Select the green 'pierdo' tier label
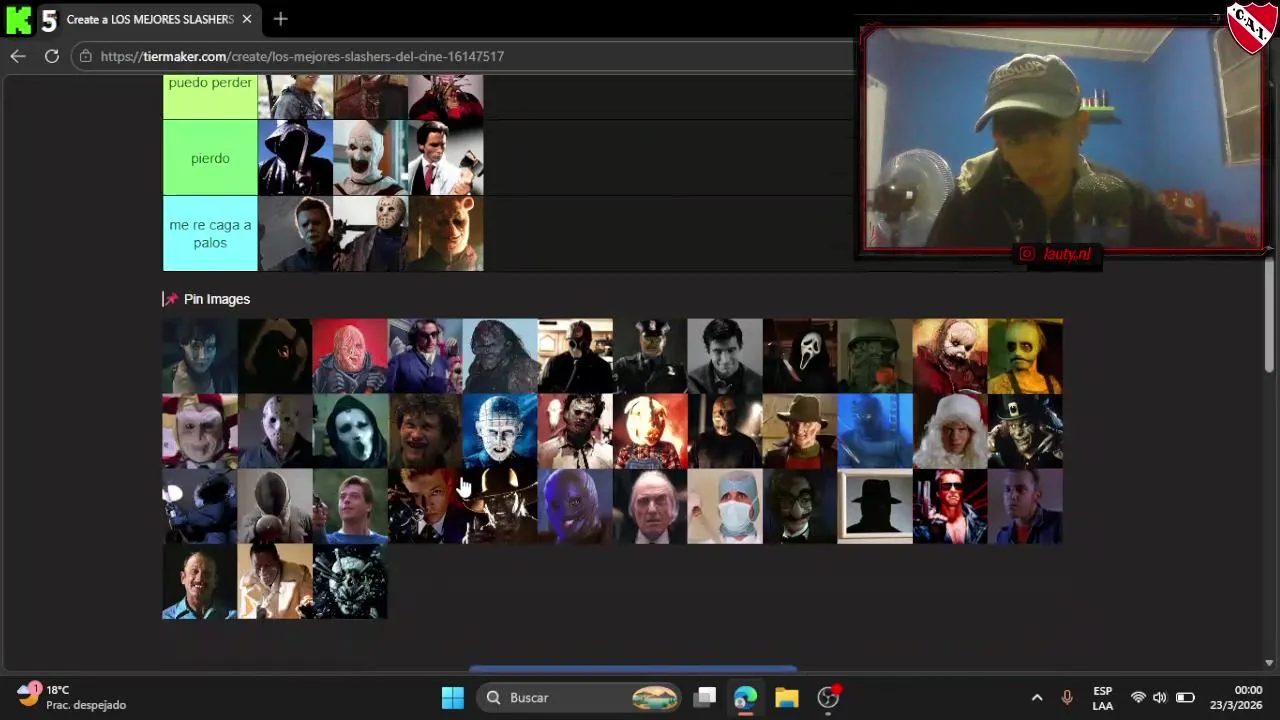Image resolution: width=1280 pixels, height=720 pixels. (210, 158)
